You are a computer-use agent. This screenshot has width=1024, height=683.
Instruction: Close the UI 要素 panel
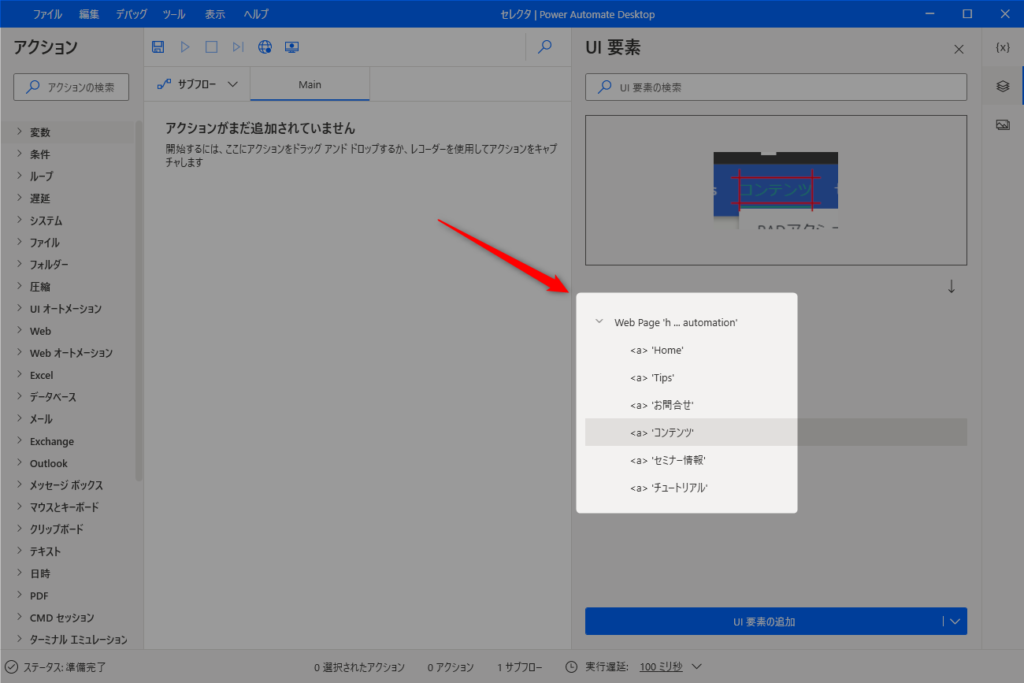[959, 49]
